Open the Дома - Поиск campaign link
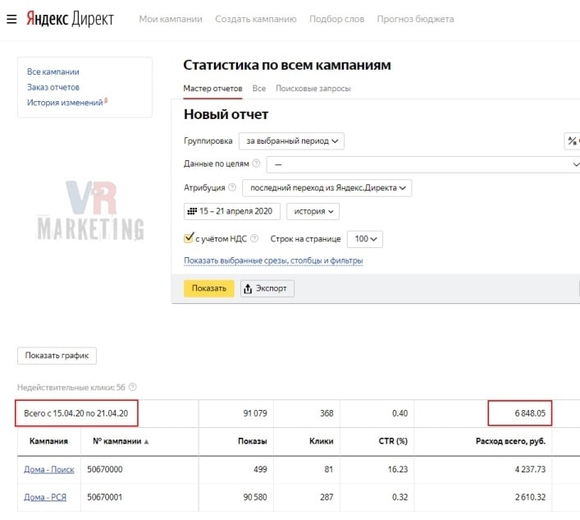The image size is (580, 520). [49, 469]
